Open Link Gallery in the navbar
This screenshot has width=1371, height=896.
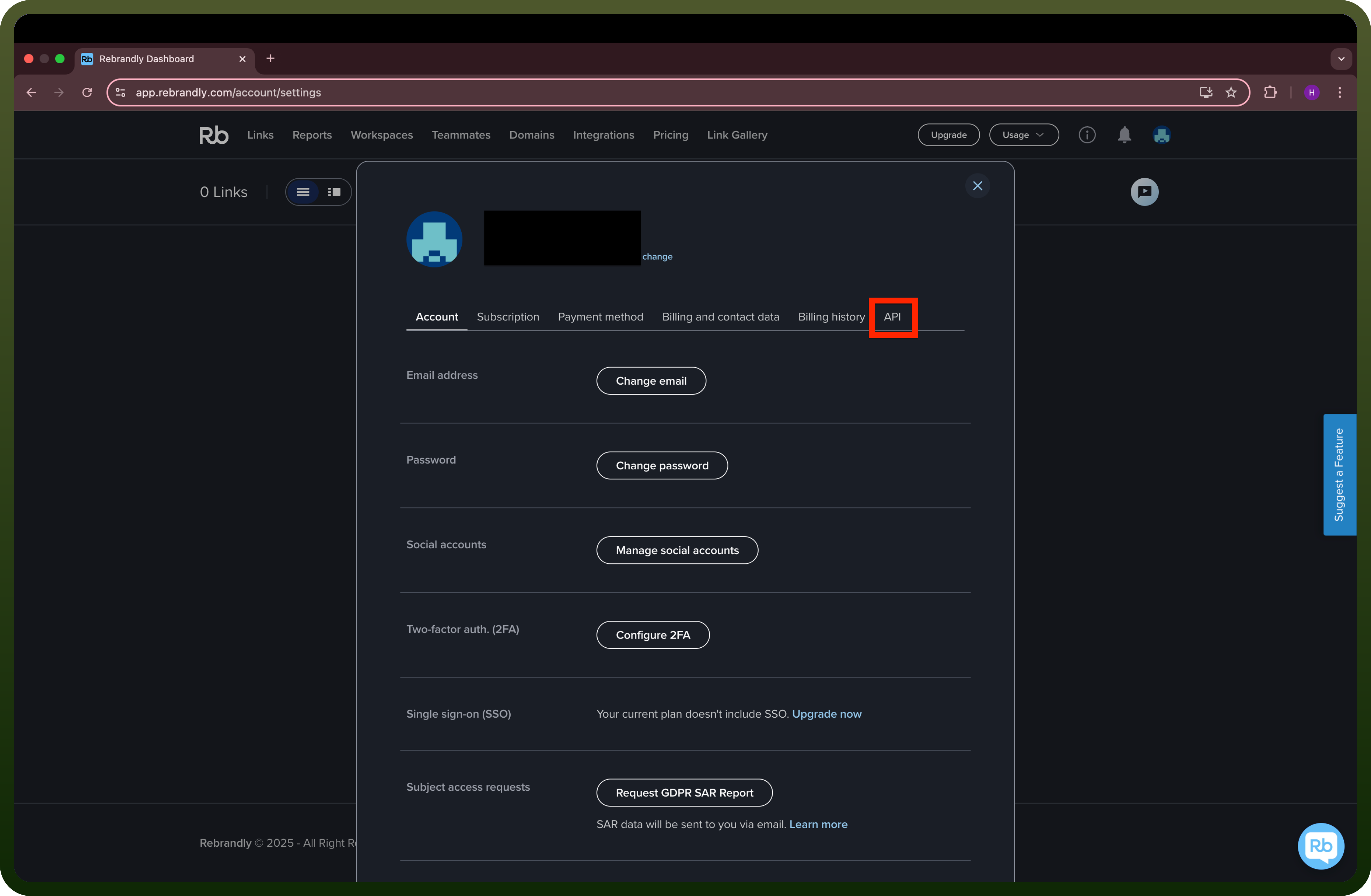[737, 135]
